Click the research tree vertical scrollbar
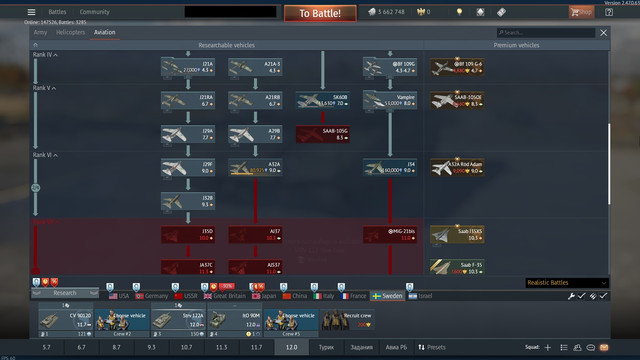This screenshot has width=640, height=360. [609, 164]
